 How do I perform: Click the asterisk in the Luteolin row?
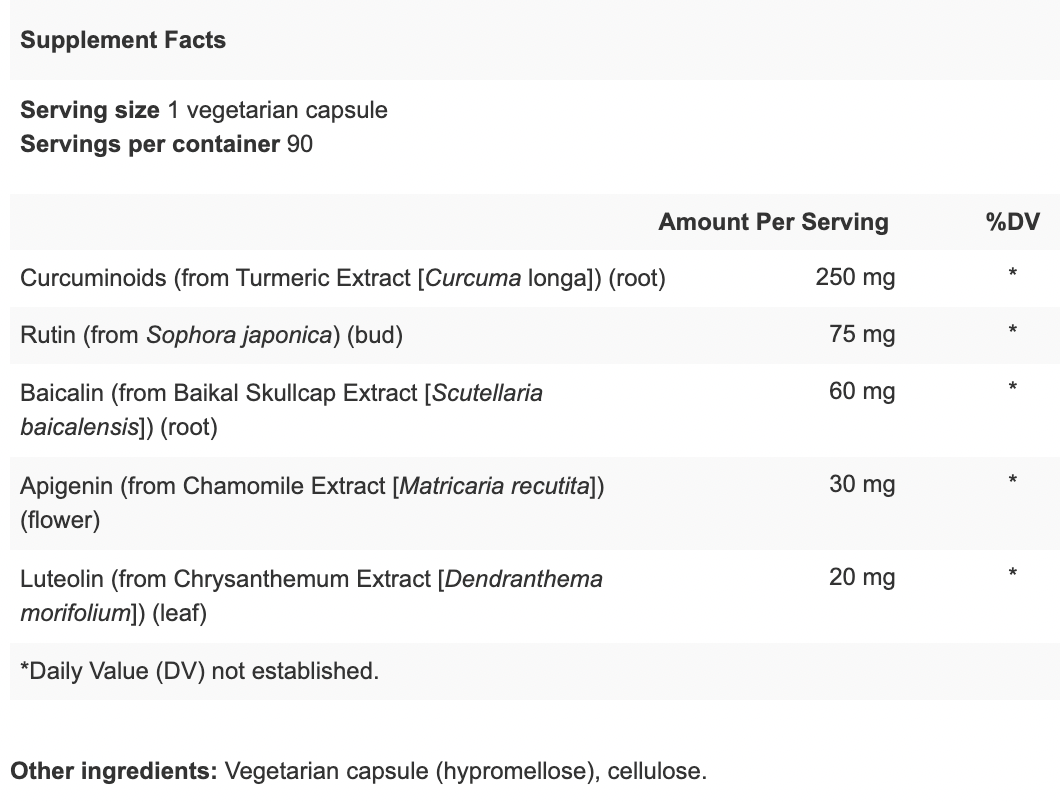tap(1013, 573)
